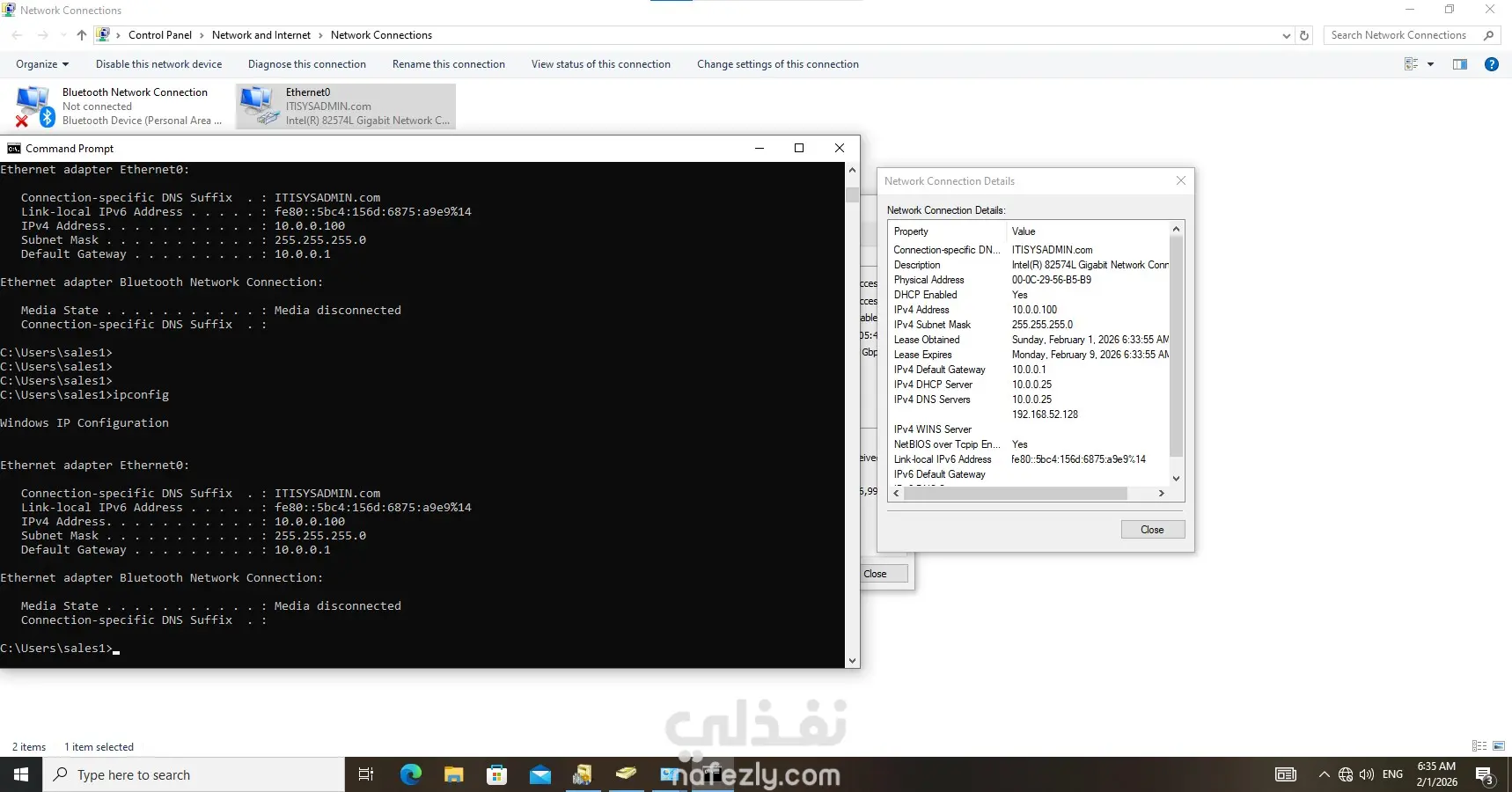Click the Value column header
This screenshot has height=792, width=1512.
[1088, 231]
